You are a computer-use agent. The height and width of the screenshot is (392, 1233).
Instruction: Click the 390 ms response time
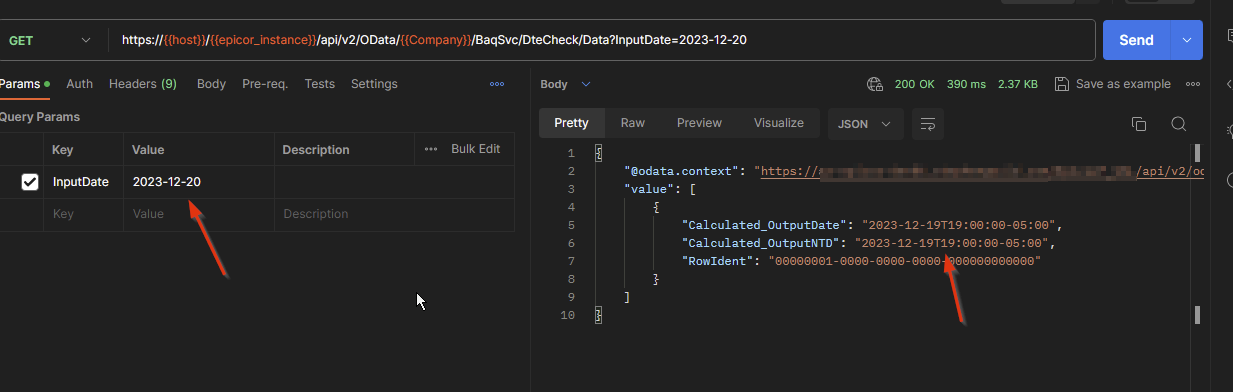click(966, 84)
